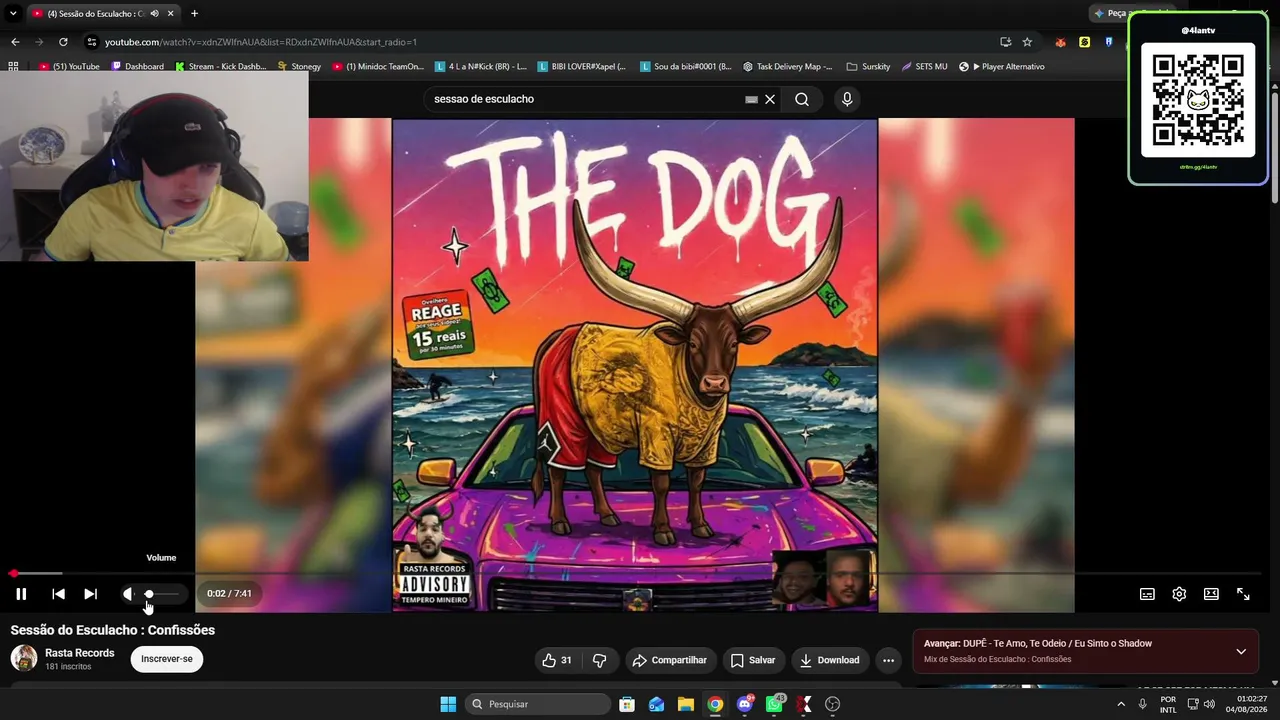Open Discord from the taskbar
The width and height of the screenshot is (1280, 720).
tap(744, 704)
